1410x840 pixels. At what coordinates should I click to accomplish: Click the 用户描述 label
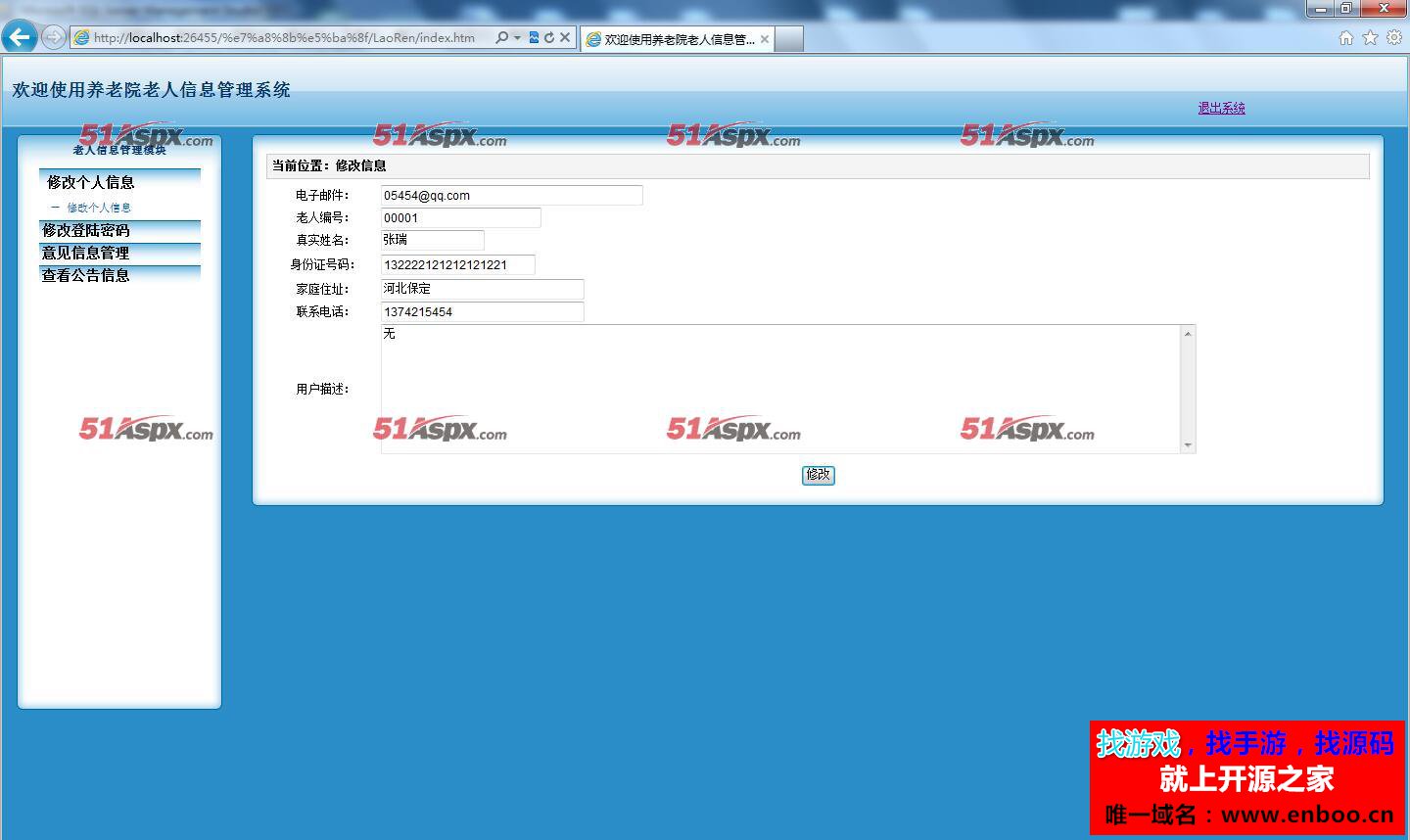322,389
